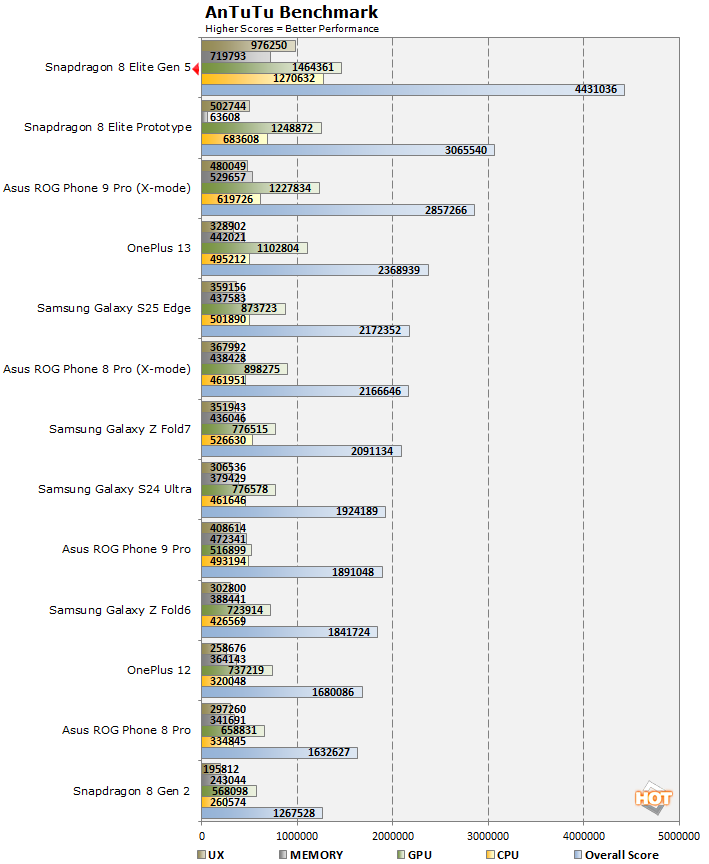Click the UX legend color box
Viewport: 709px width, 864px height.
tap(204, 855)
